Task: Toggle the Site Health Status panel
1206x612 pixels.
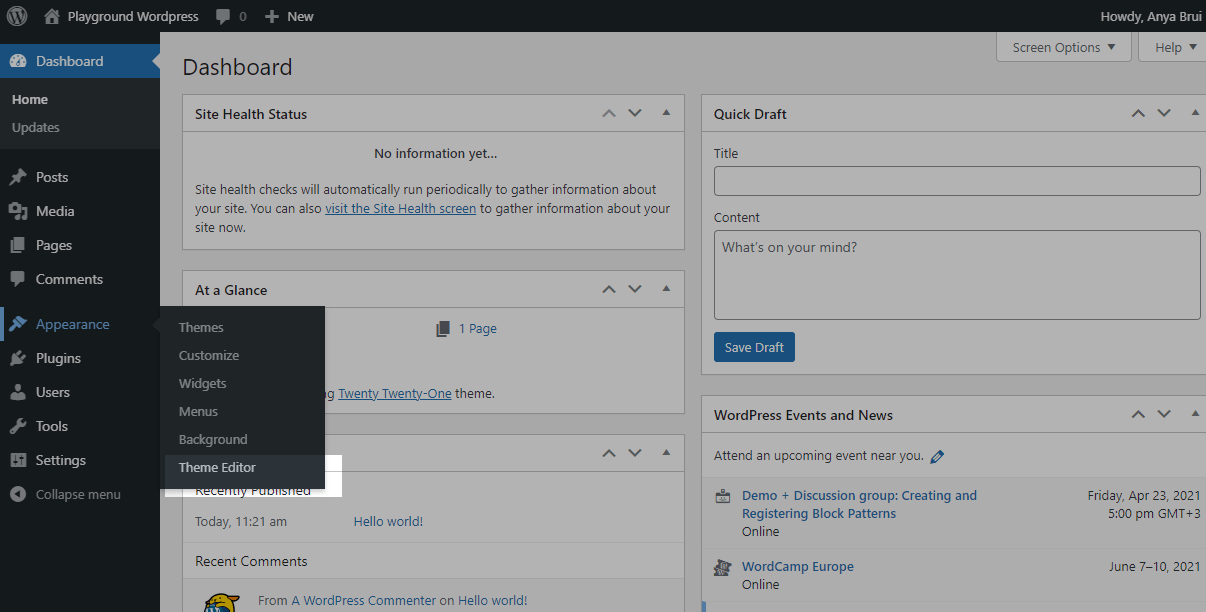Action: pyautogui.click(x=666, y=114)
